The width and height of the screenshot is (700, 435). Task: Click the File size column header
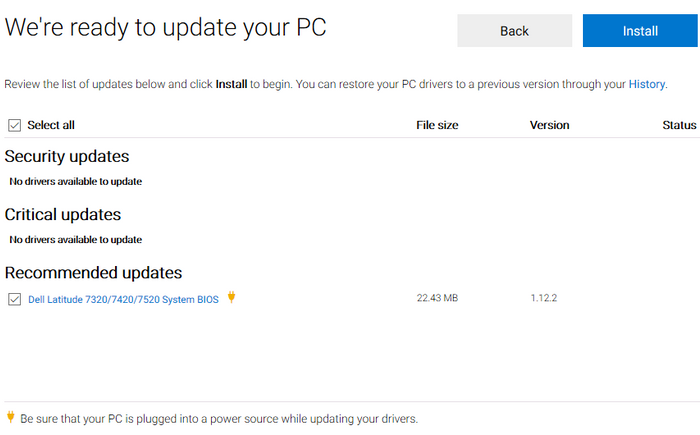tap(437, 125)
